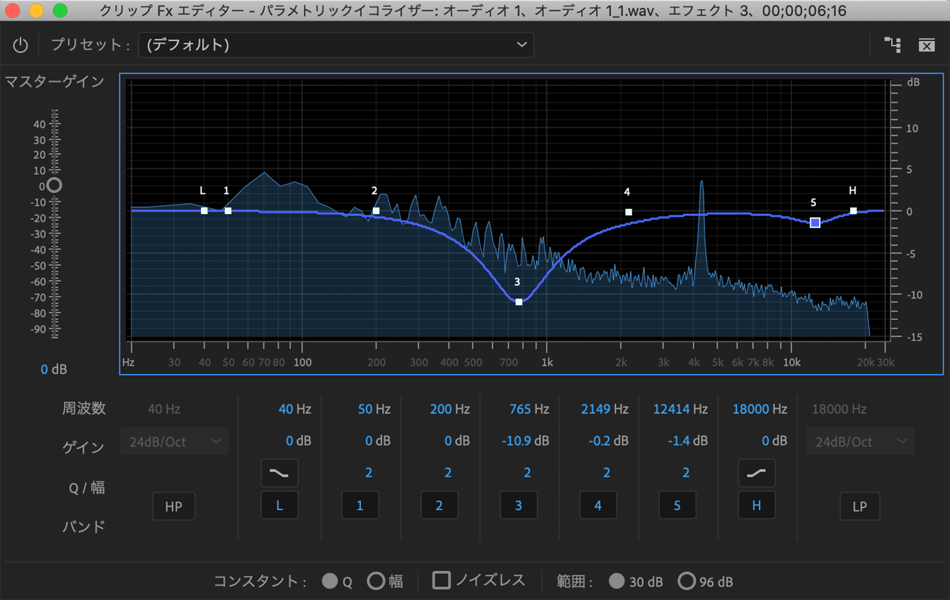Enable the ノイズレス checkbox

tap(441, 580)
